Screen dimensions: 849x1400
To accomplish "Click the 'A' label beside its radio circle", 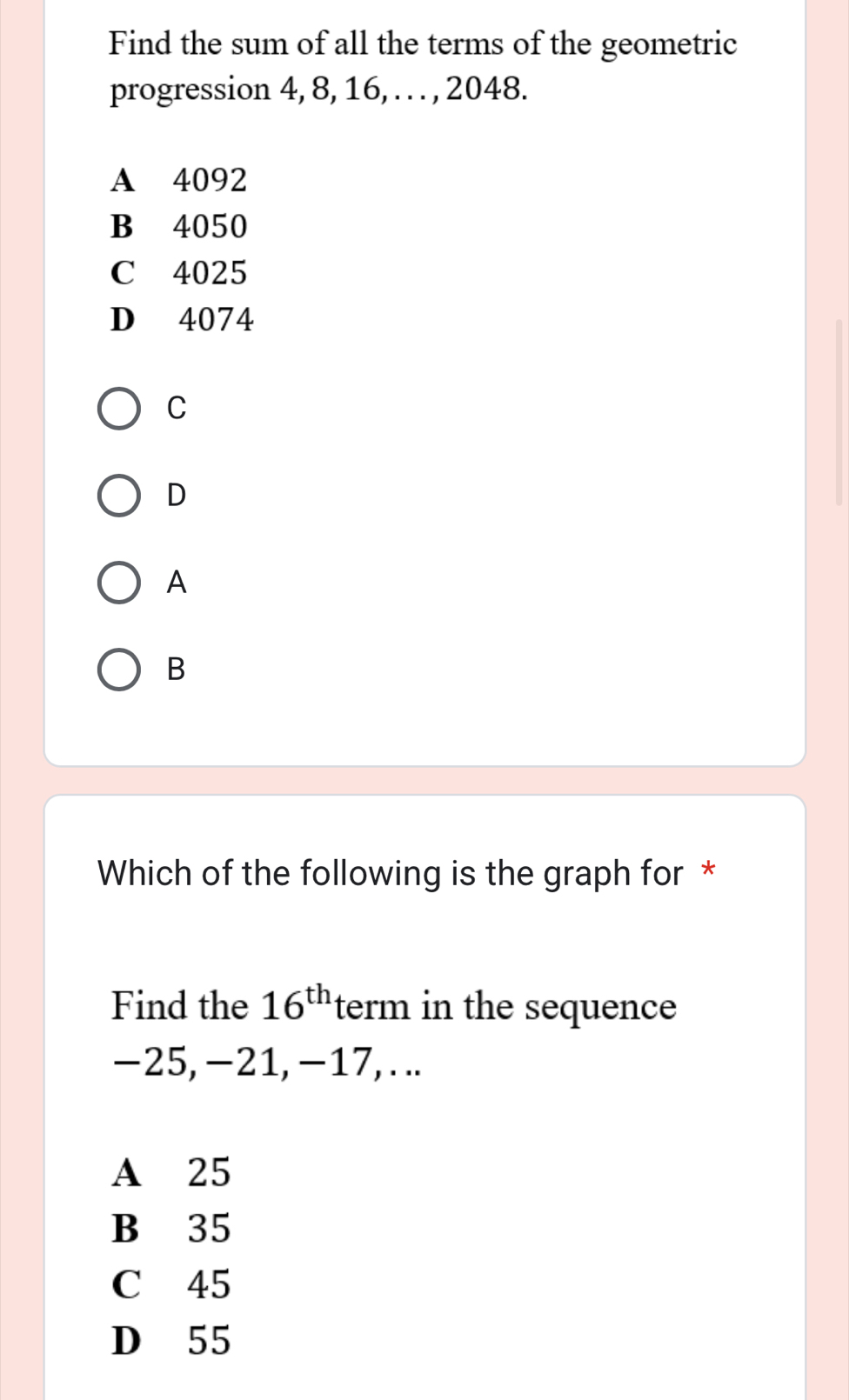I will 177,582.
